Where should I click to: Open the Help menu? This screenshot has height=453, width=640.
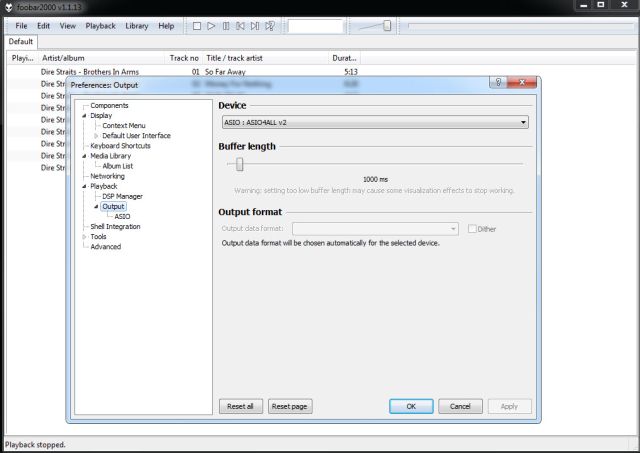pyautogui.click(x=166, y=26)
